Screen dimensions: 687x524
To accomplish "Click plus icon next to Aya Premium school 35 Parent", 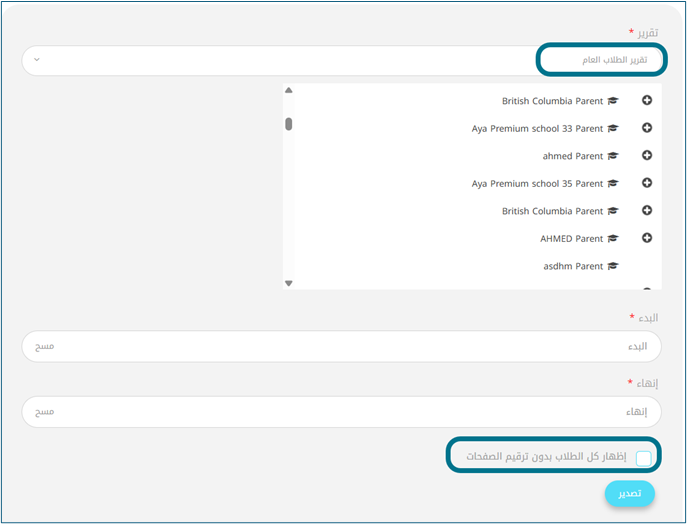I will pyautogui.click(x=646, y=183).
